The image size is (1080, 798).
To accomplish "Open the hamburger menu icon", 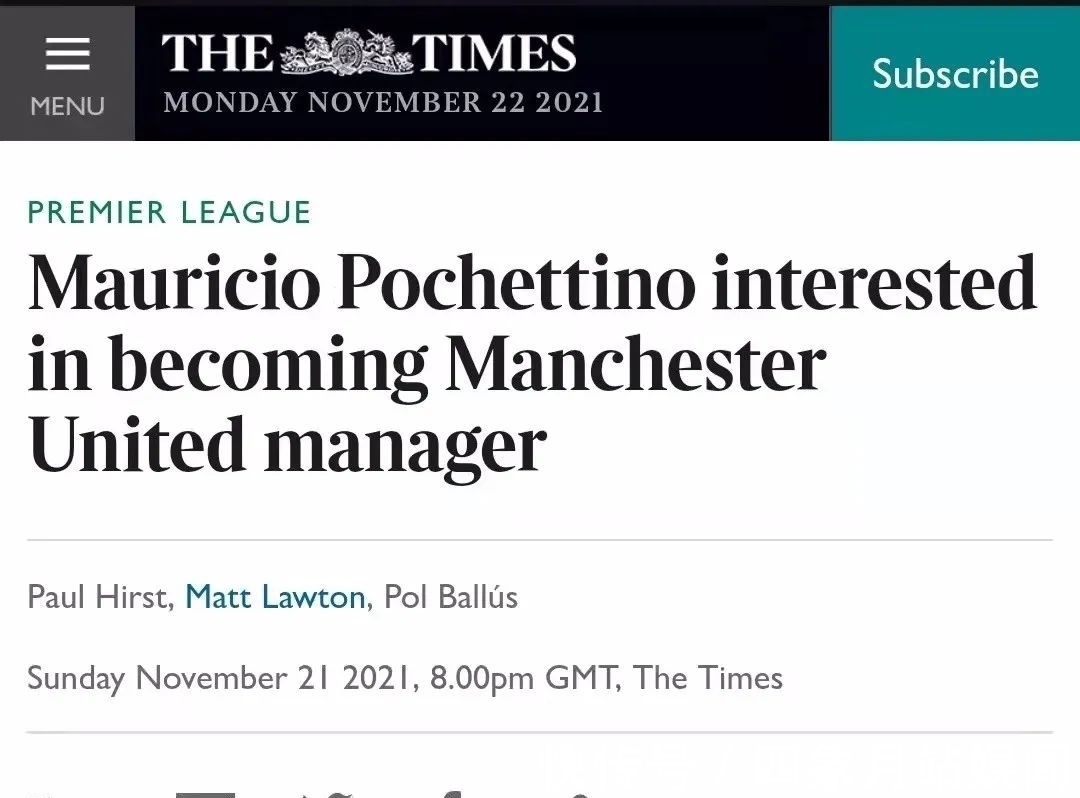I will click(x=67, y=54).
